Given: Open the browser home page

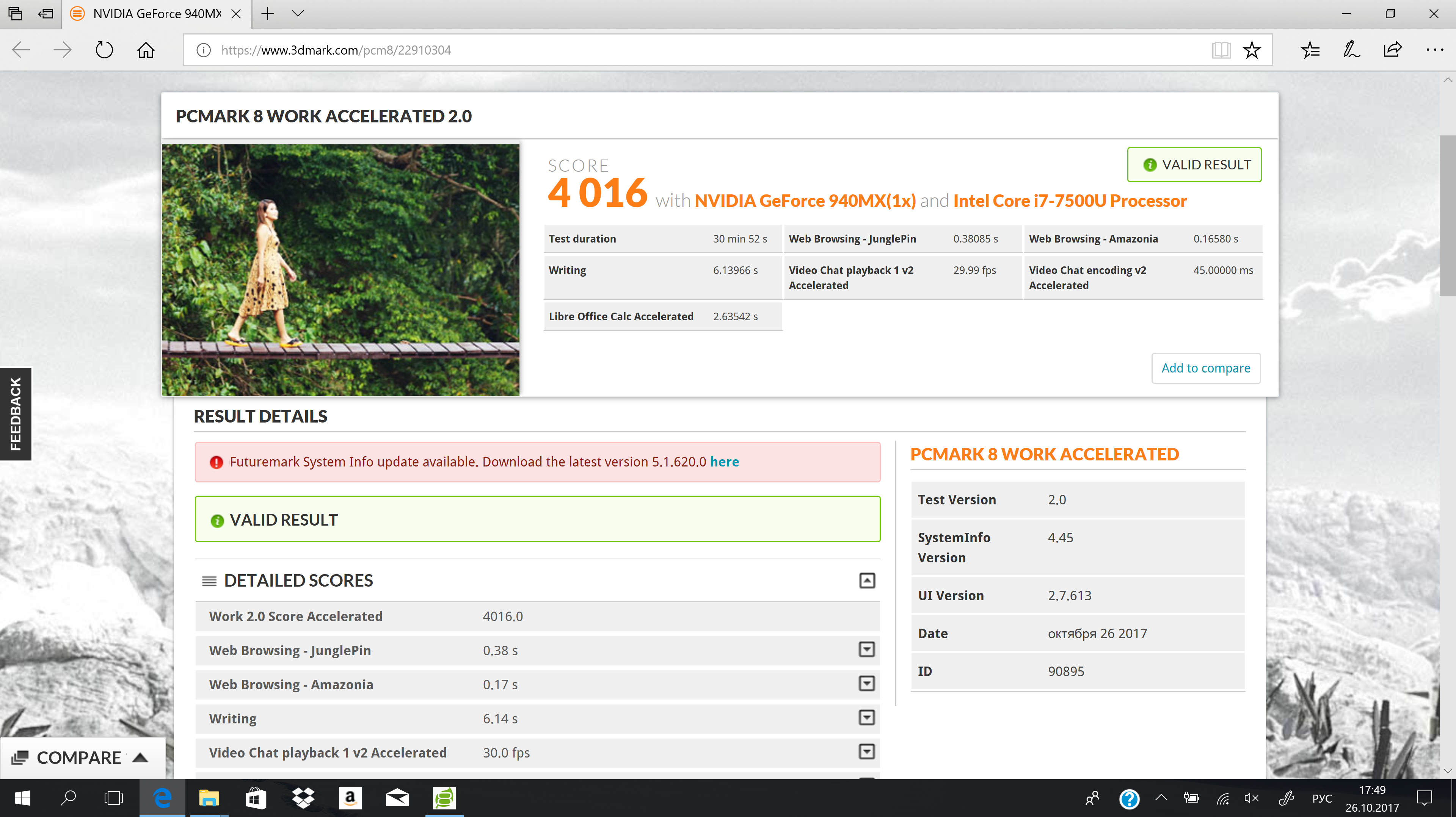Looking at the screenshot, I should tap(146, 50).
